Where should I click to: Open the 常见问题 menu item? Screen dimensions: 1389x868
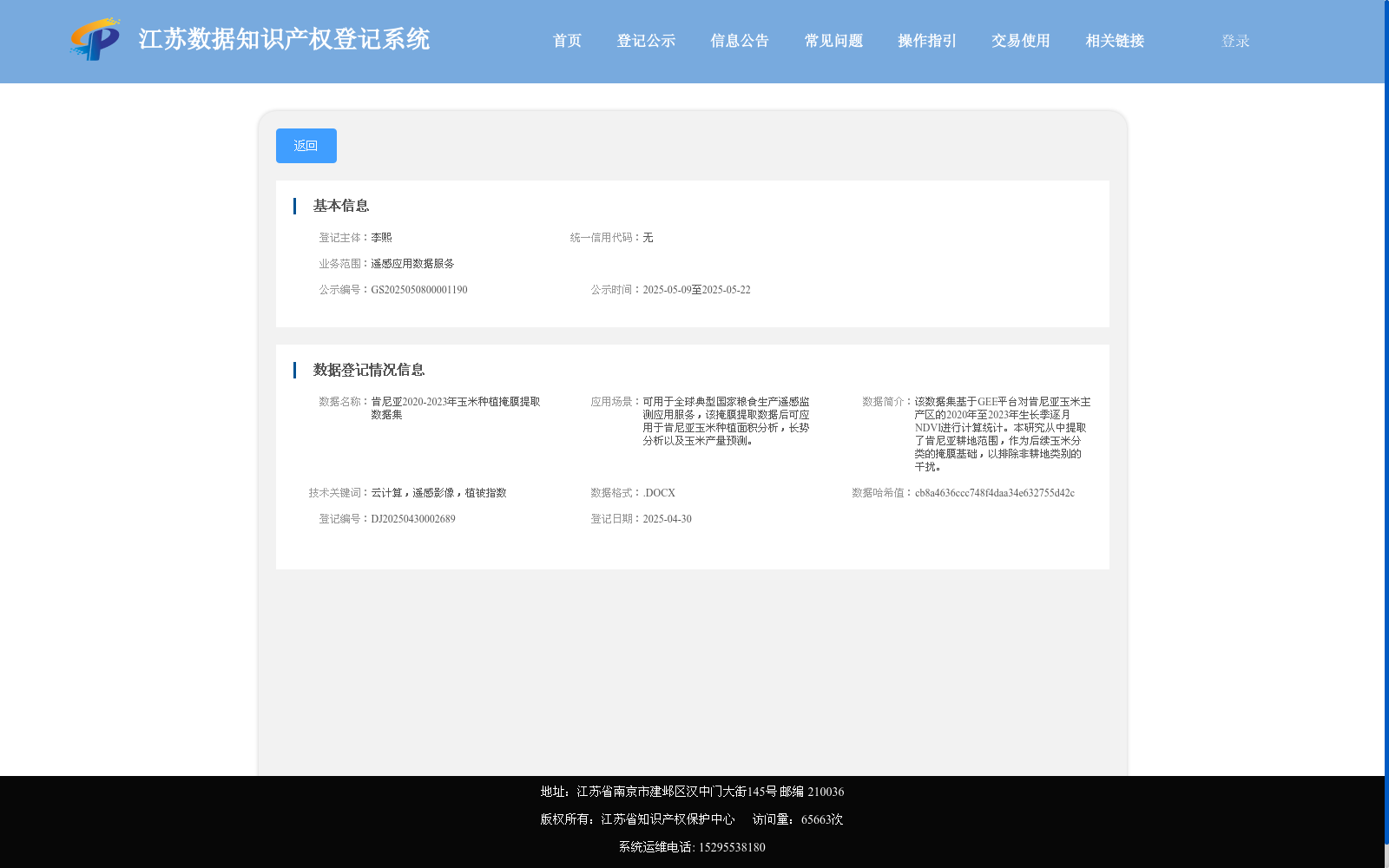tap(833, 41)
